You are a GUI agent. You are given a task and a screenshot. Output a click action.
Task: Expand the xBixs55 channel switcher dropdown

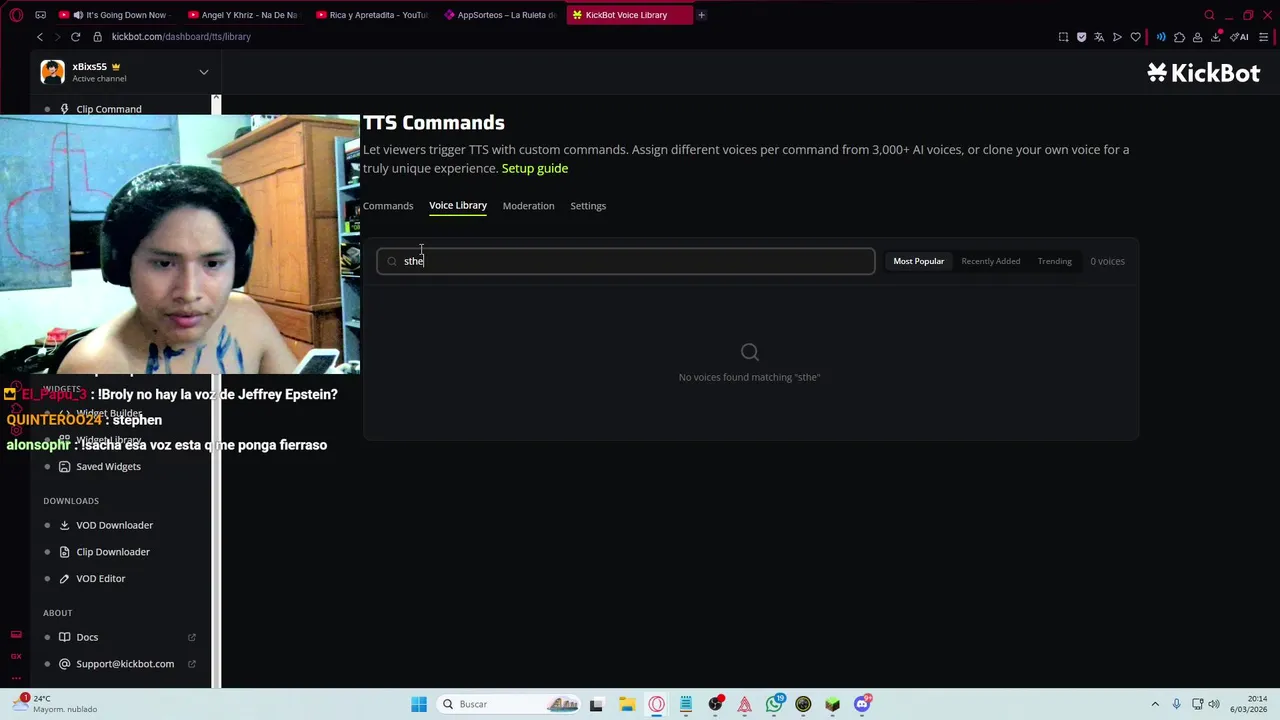pyautogui.click(x=203, y=72)
